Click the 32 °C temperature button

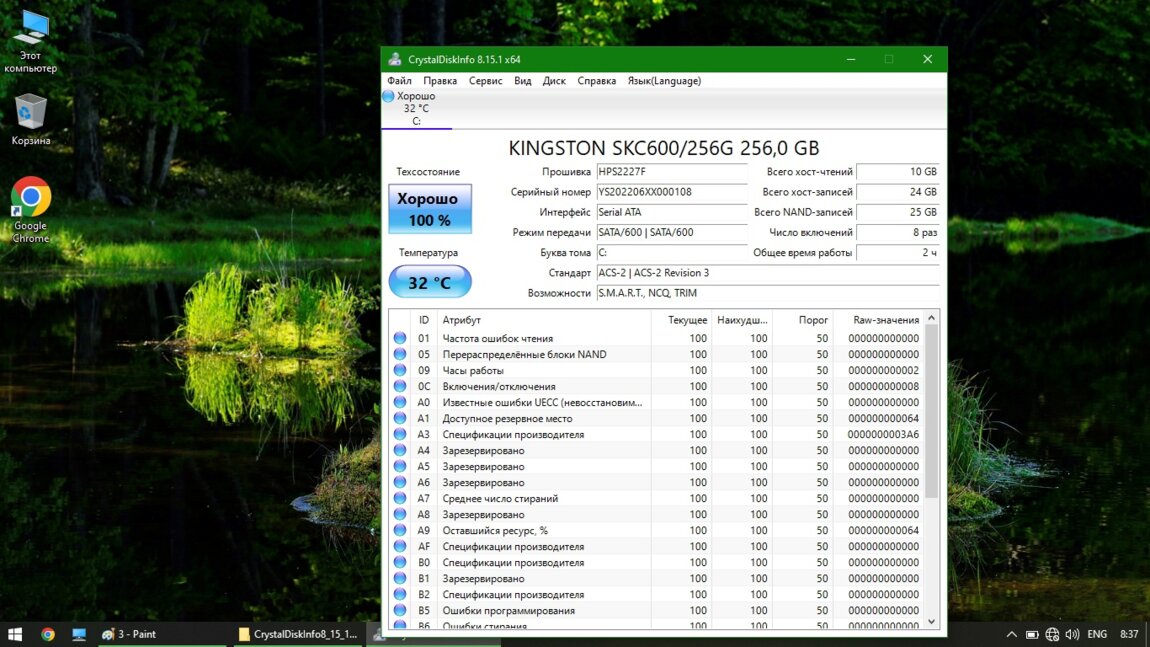click(x=429, y=283)
